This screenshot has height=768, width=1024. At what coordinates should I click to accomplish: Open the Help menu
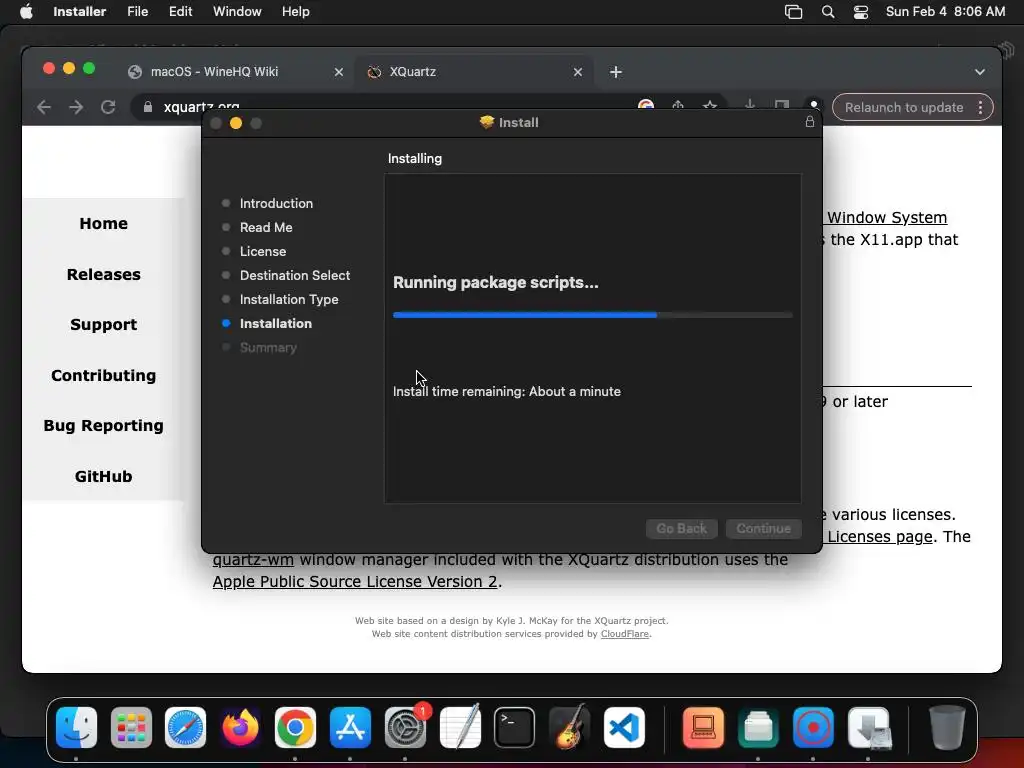[x=295, y=11]
